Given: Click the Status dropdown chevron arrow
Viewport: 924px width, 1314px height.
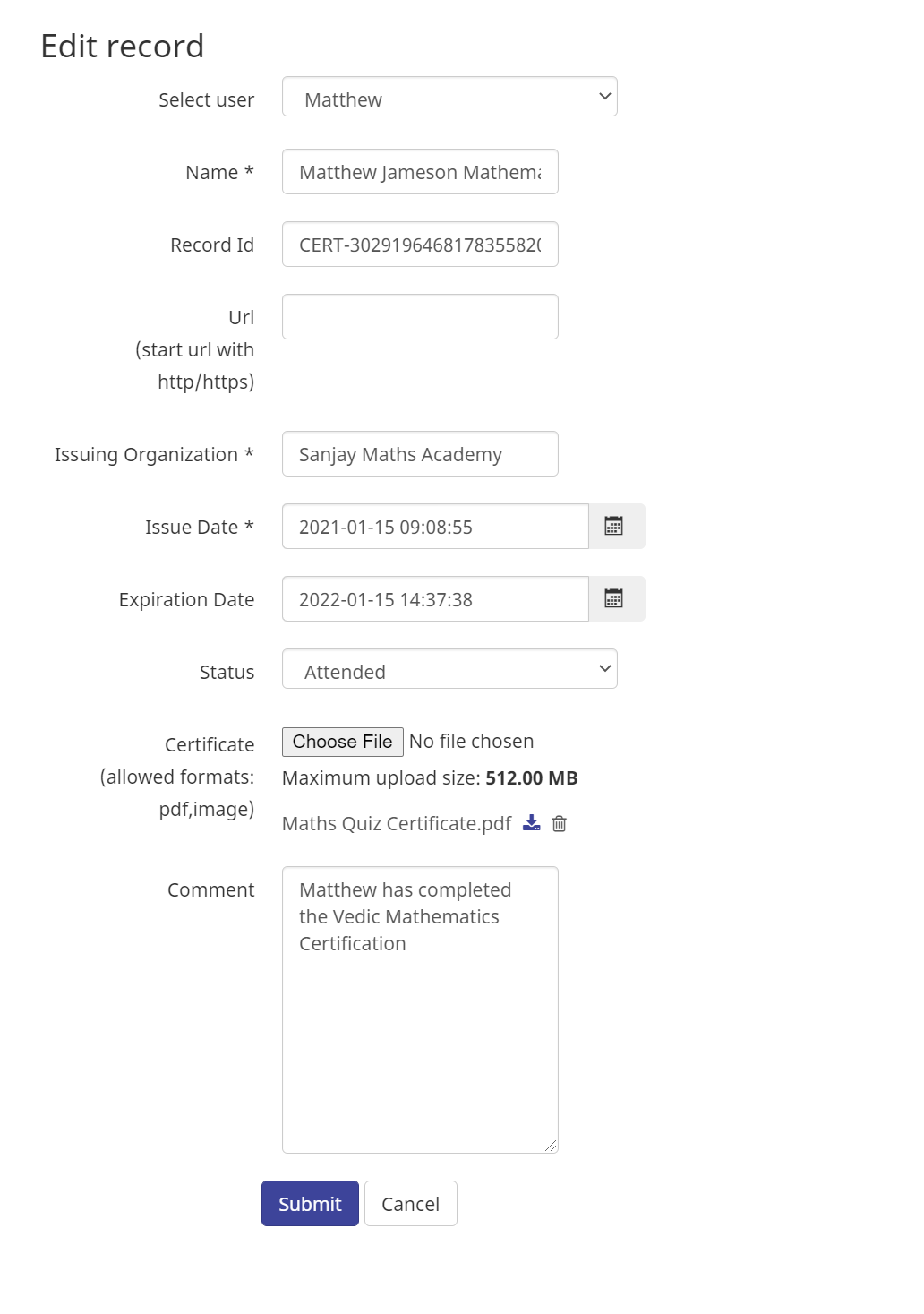Looking at the screenshot, I should click(x=605, y=669).
